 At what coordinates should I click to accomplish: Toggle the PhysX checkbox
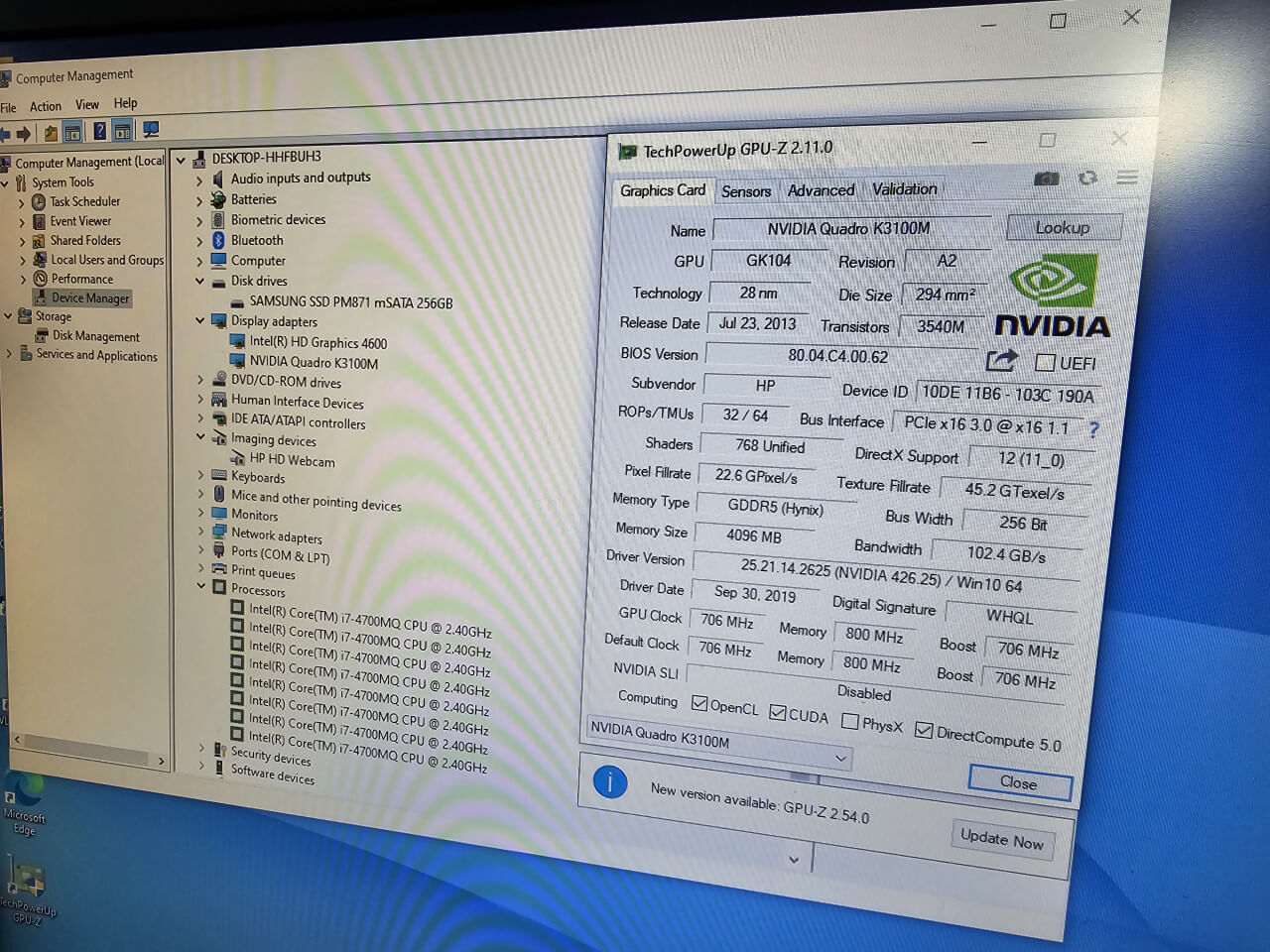[x=849, y=721]
